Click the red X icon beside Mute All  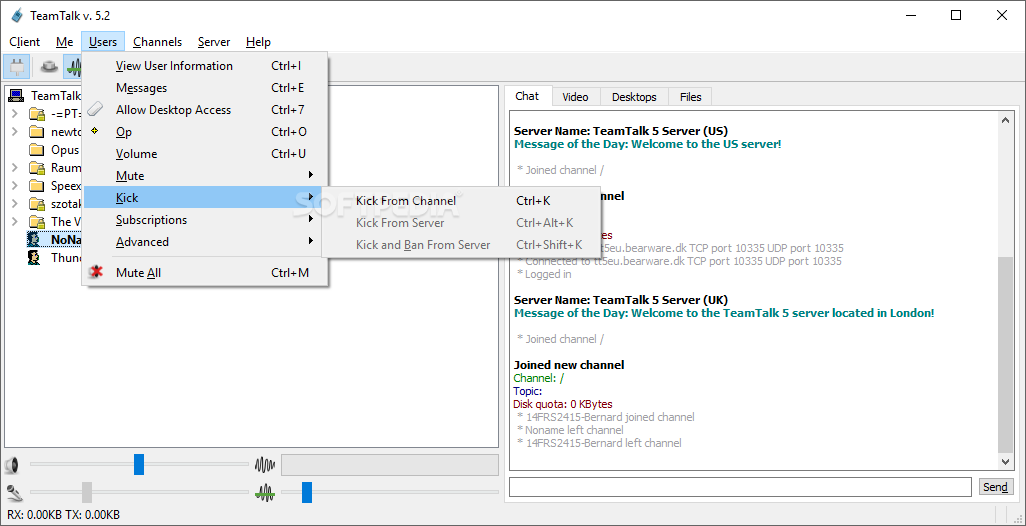(97, 272)
